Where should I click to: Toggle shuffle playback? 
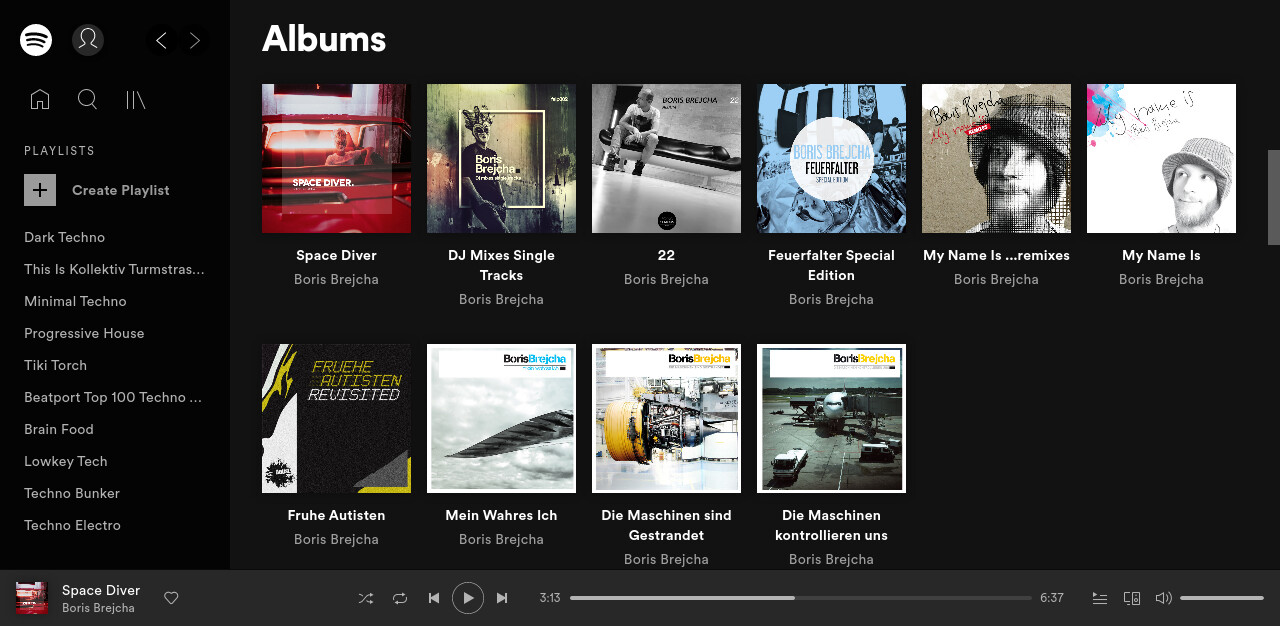(366, 598)
